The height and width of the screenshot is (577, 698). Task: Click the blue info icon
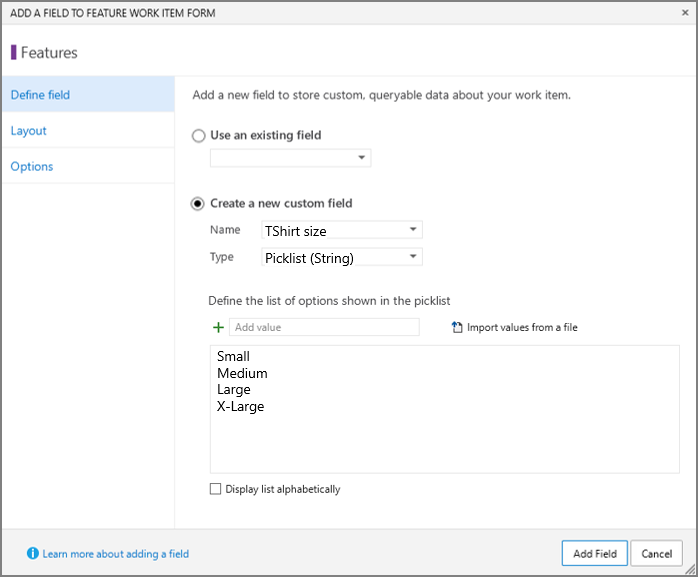[x=32, y=553]
